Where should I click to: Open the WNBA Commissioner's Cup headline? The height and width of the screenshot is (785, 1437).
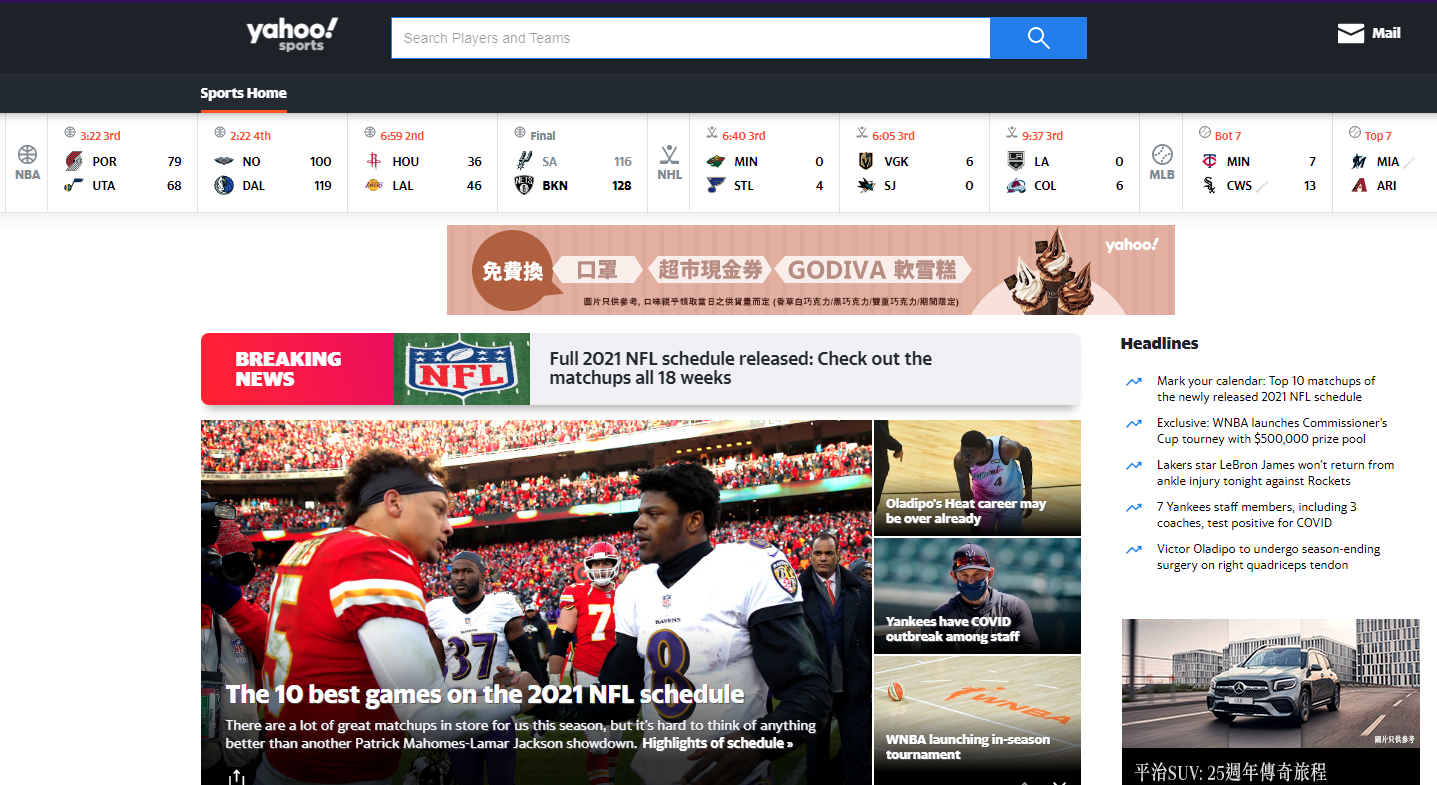pos(1271,431)
